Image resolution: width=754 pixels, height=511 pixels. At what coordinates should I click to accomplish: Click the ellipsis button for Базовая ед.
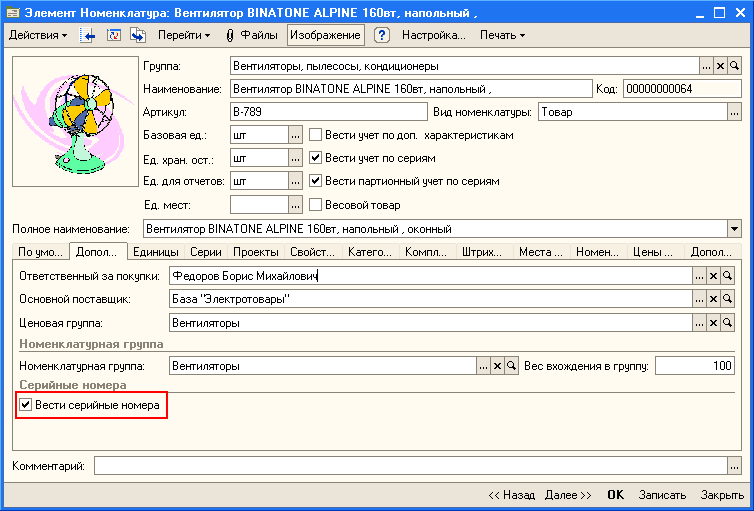point(295,135)
